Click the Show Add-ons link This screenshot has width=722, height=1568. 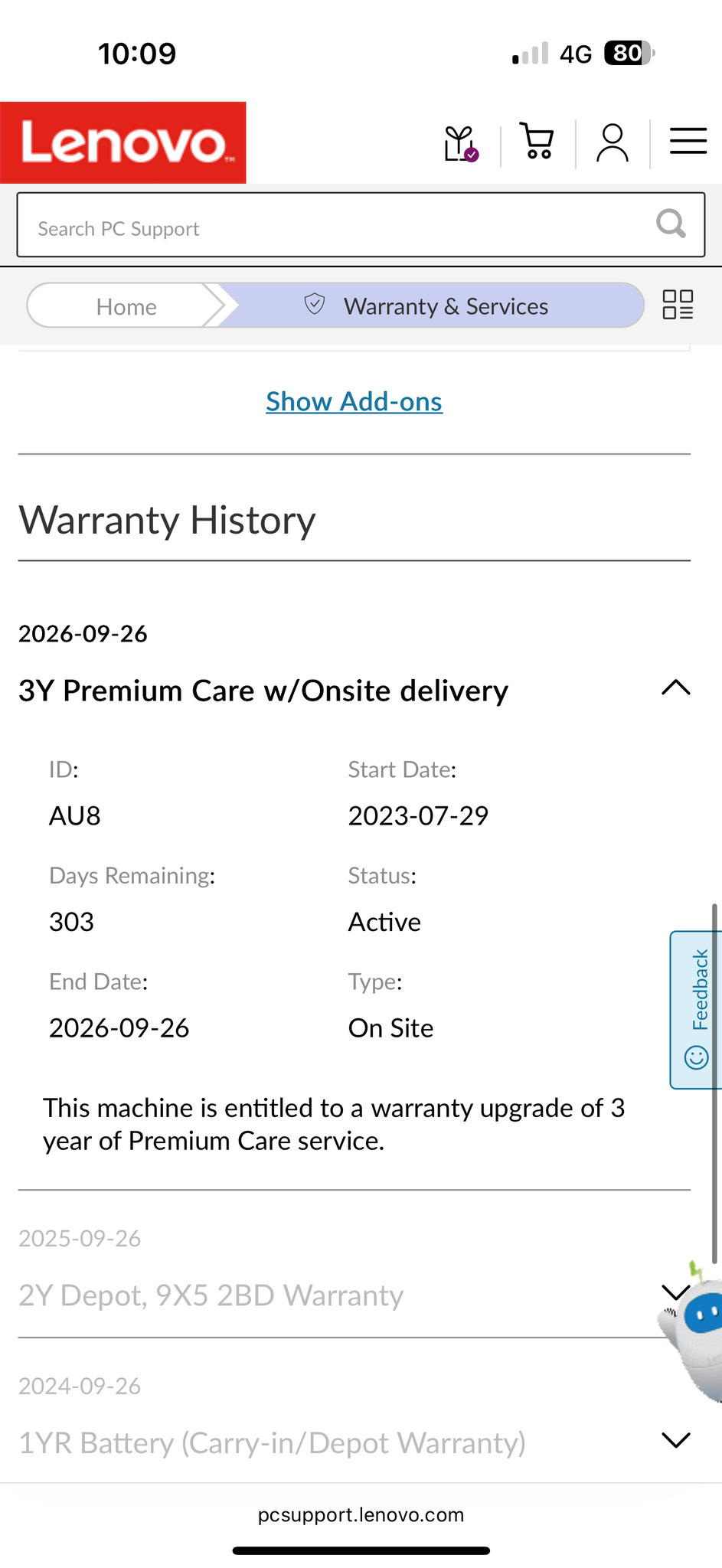[354, 401]
